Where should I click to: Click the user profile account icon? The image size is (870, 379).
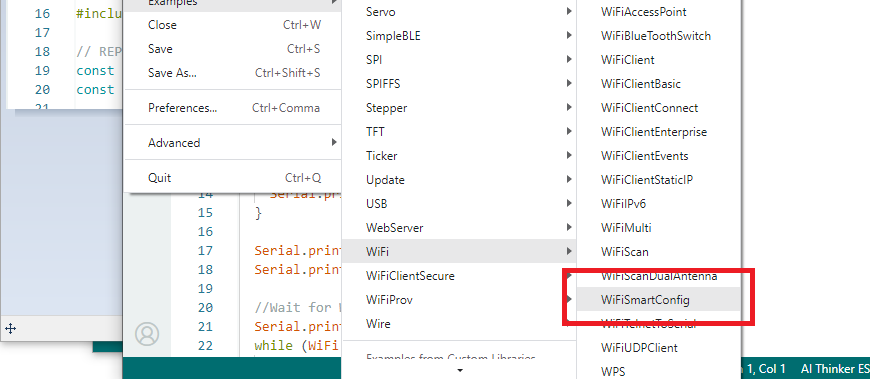tap(147, 333)
